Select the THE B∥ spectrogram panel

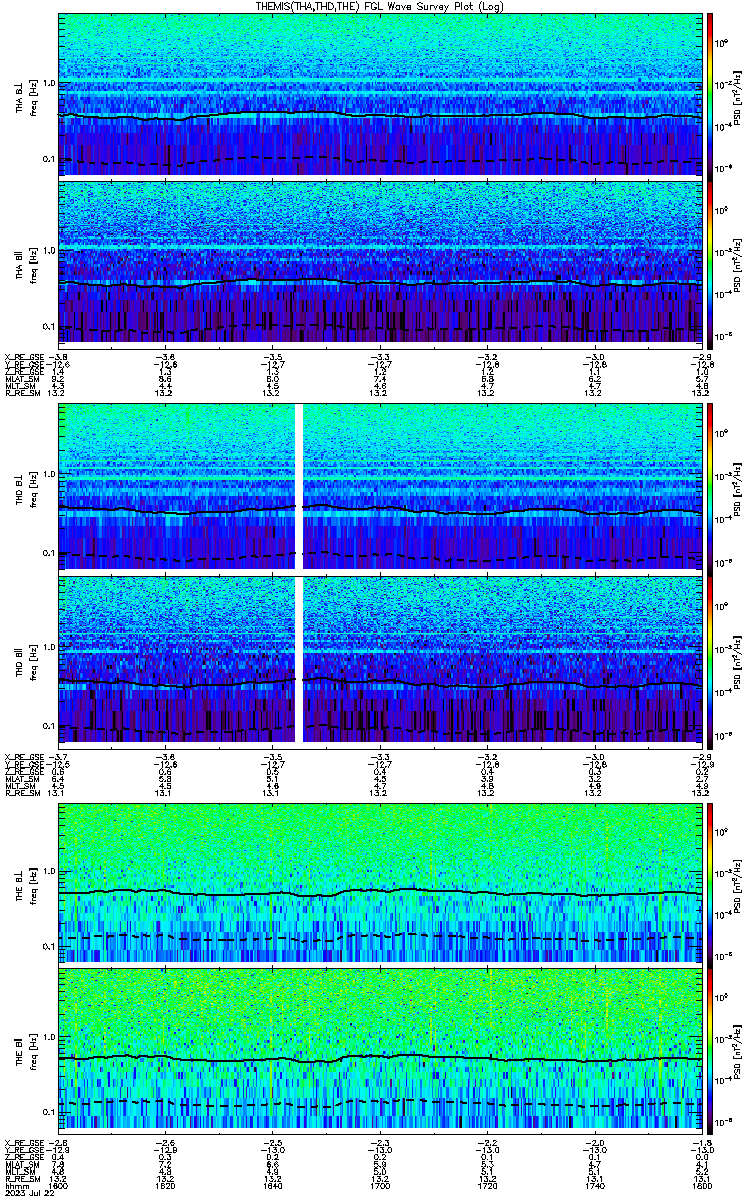point(380,1050)
